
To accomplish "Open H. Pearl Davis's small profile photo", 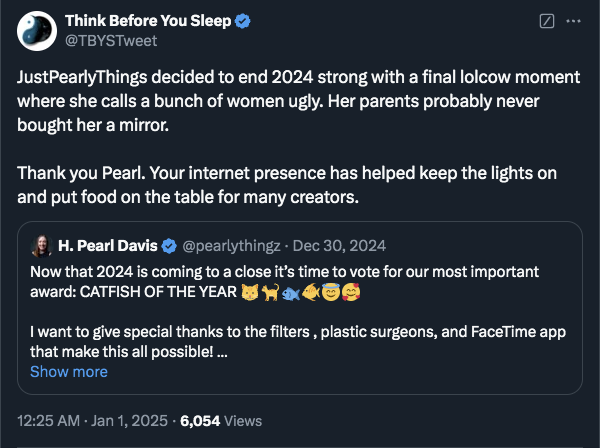I will 41,246.
